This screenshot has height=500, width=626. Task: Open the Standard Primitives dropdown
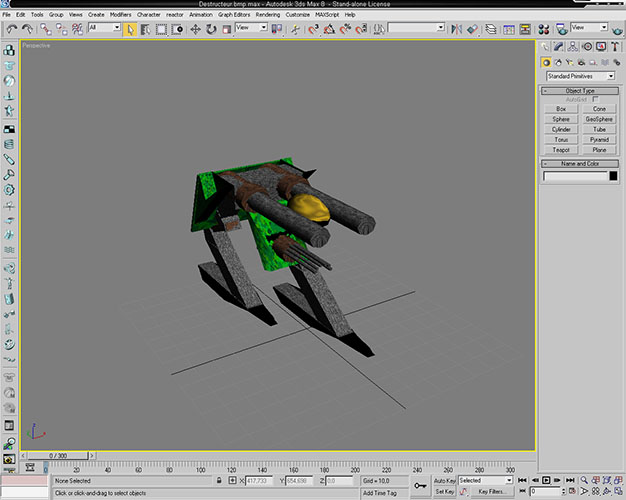581,76
